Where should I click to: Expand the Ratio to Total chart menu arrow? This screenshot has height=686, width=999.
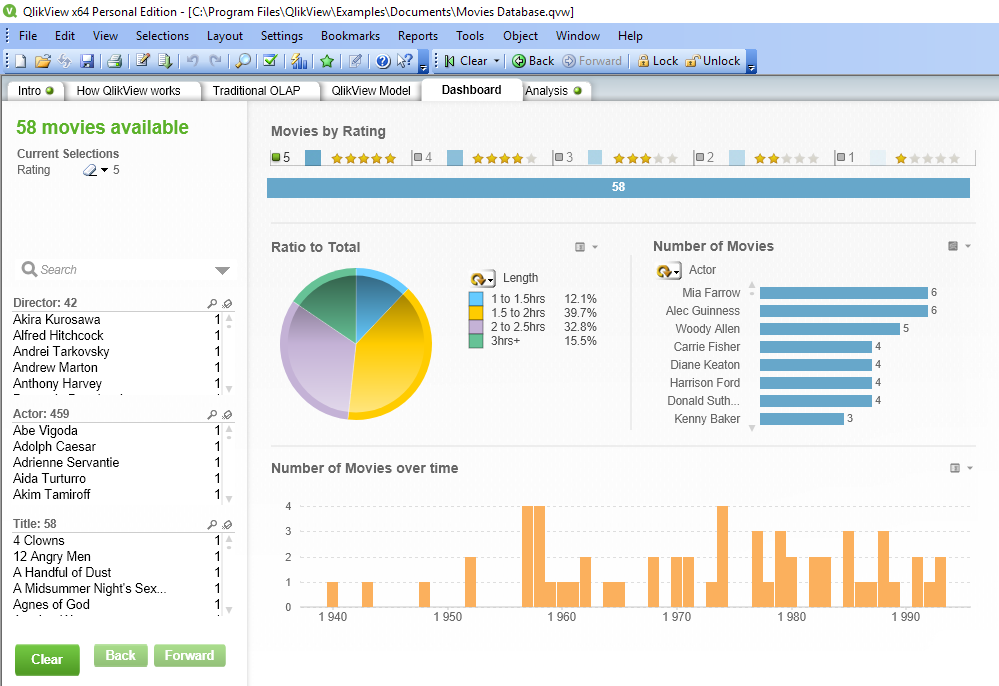click(595, 247)
